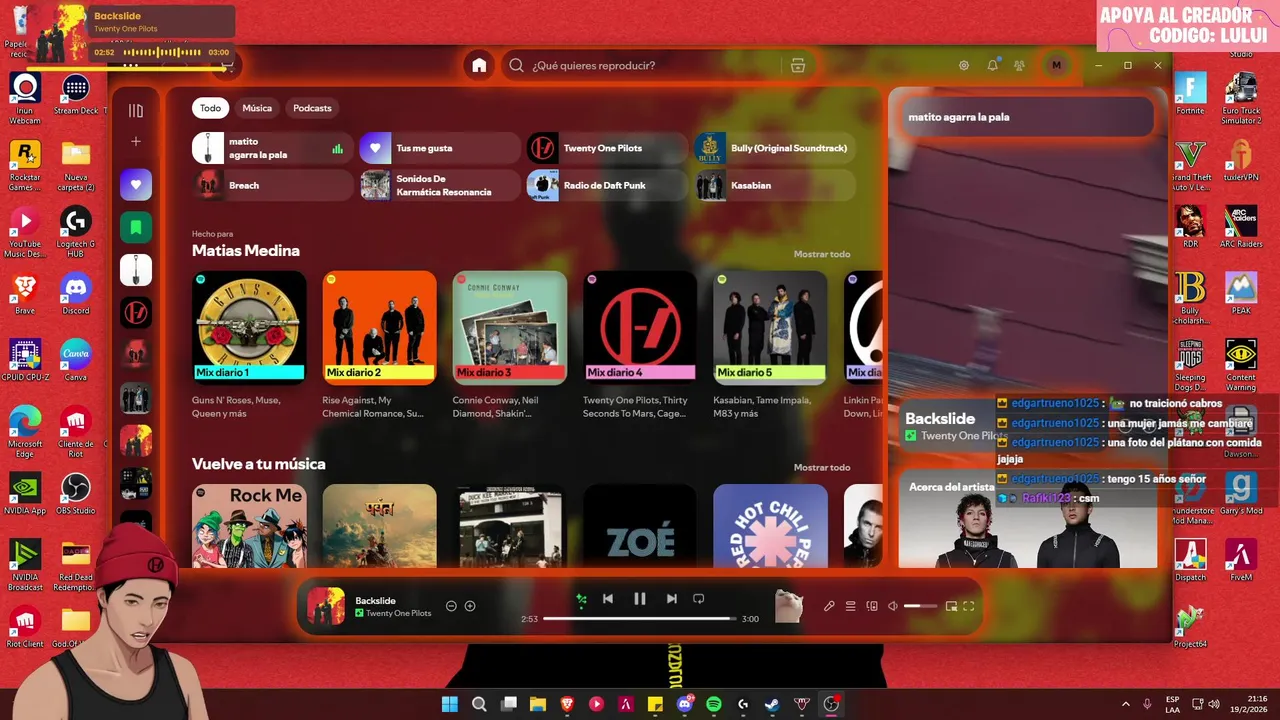
Task: Click 'Twenty One Pilots' artist in player bar
Action: tap(399, 613)
